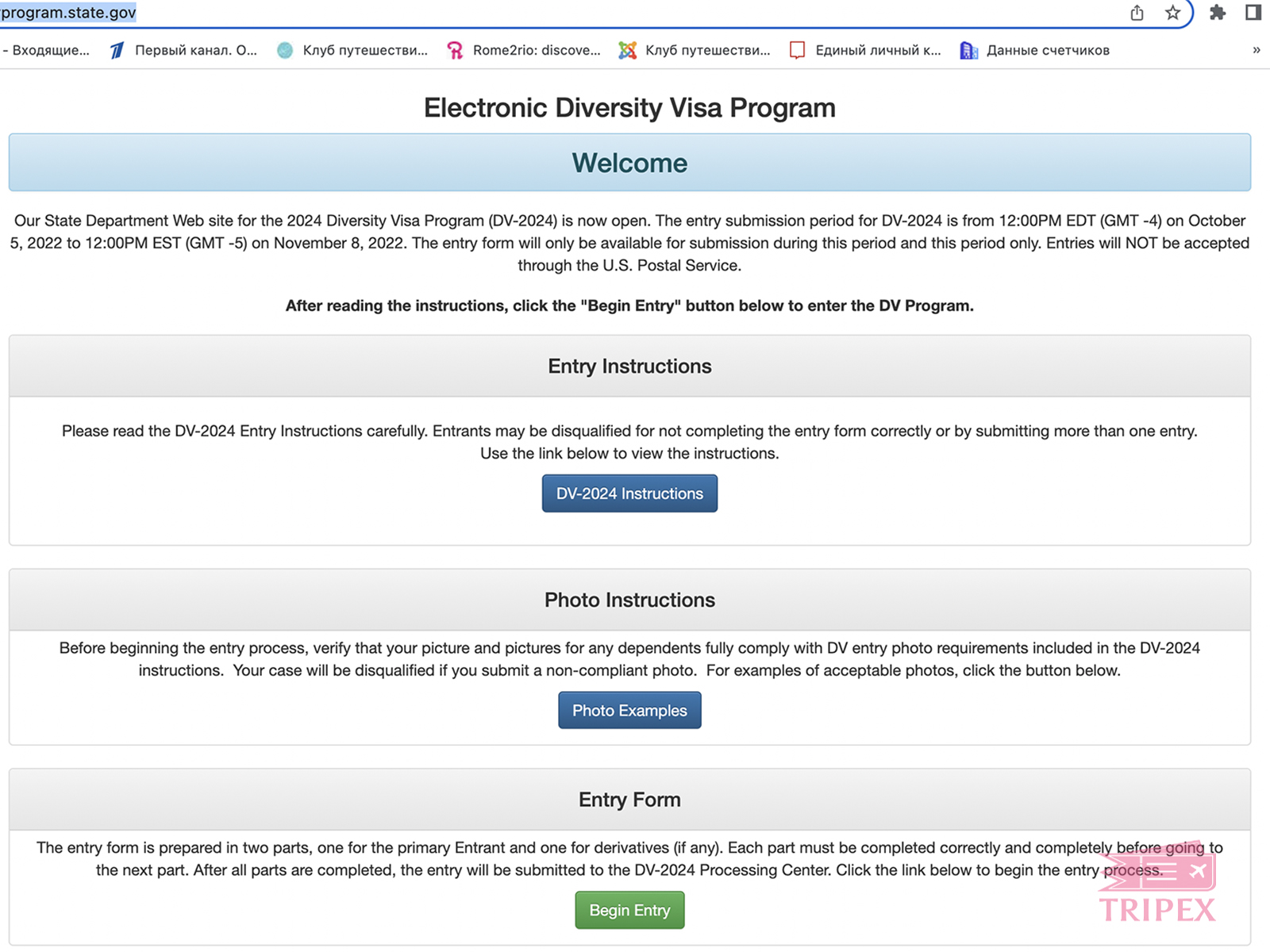Viewport: 1270px width, 952px height.
Task: Open the browser extensions puzzle icon
Action: click(x=1217, y=13)
